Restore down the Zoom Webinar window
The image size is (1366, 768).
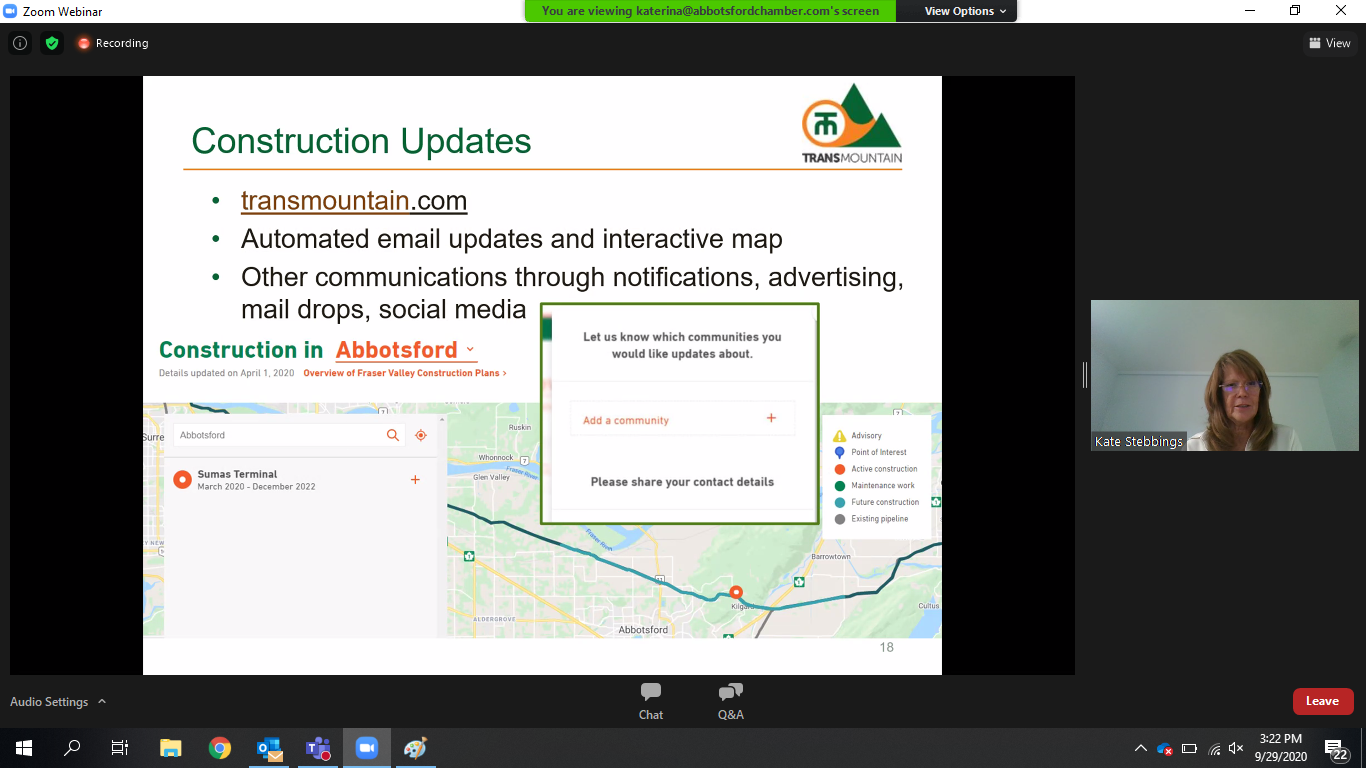coord(1296,11)
